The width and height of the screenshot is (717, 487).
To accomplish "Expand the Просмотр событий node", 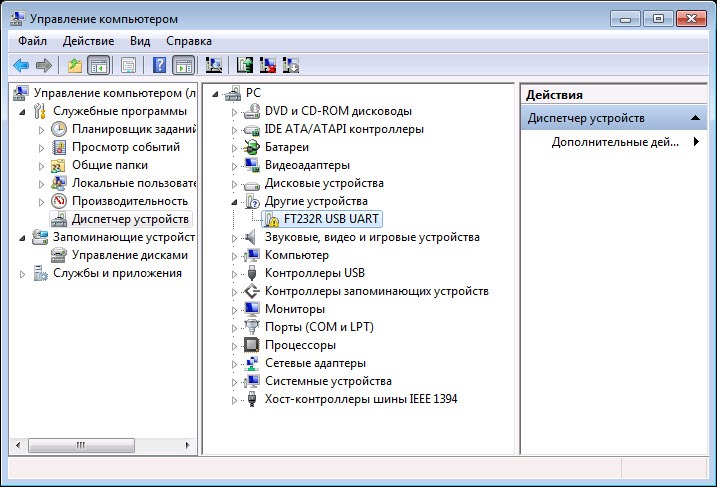I will (41, 148).
